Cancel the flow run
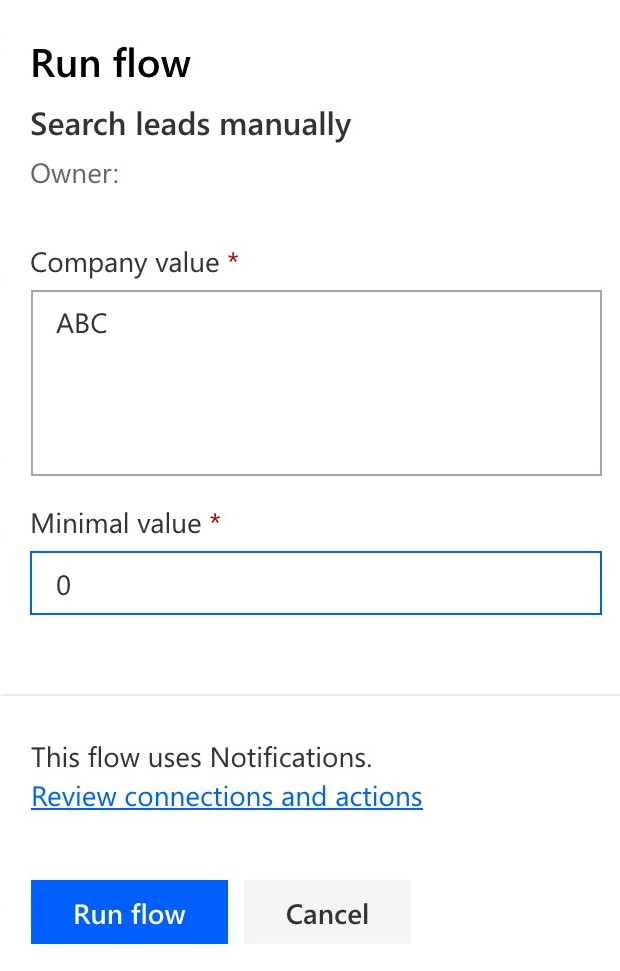The height and width of the screenshot is (971, 620). tap(327, 912)
